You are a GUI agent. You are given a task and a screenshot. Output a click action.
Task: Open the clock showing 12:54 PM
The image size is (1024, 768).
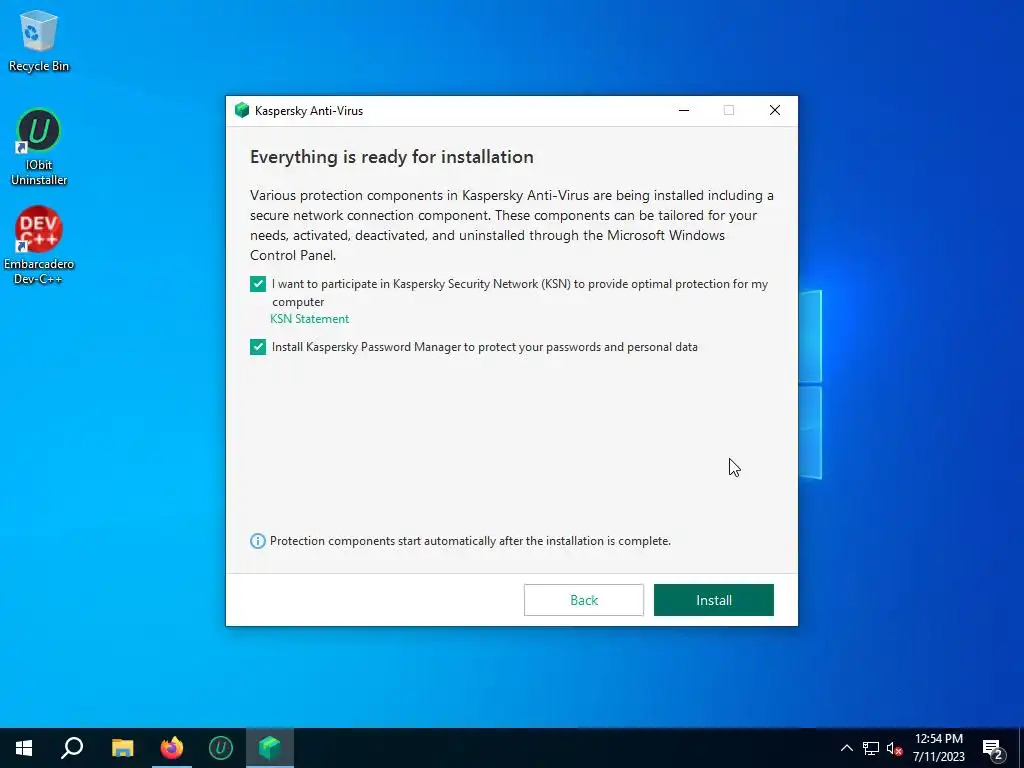938,748
